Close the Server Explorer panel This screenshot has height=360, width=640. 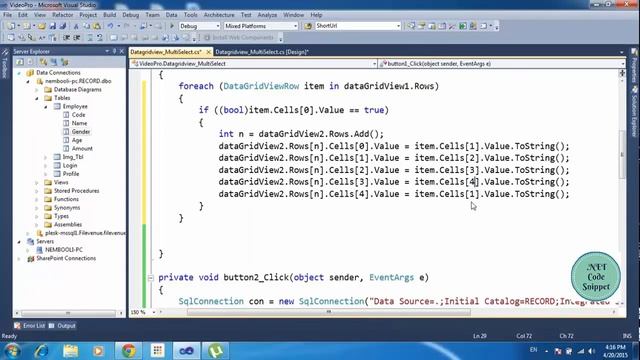(x=121, y=51)
